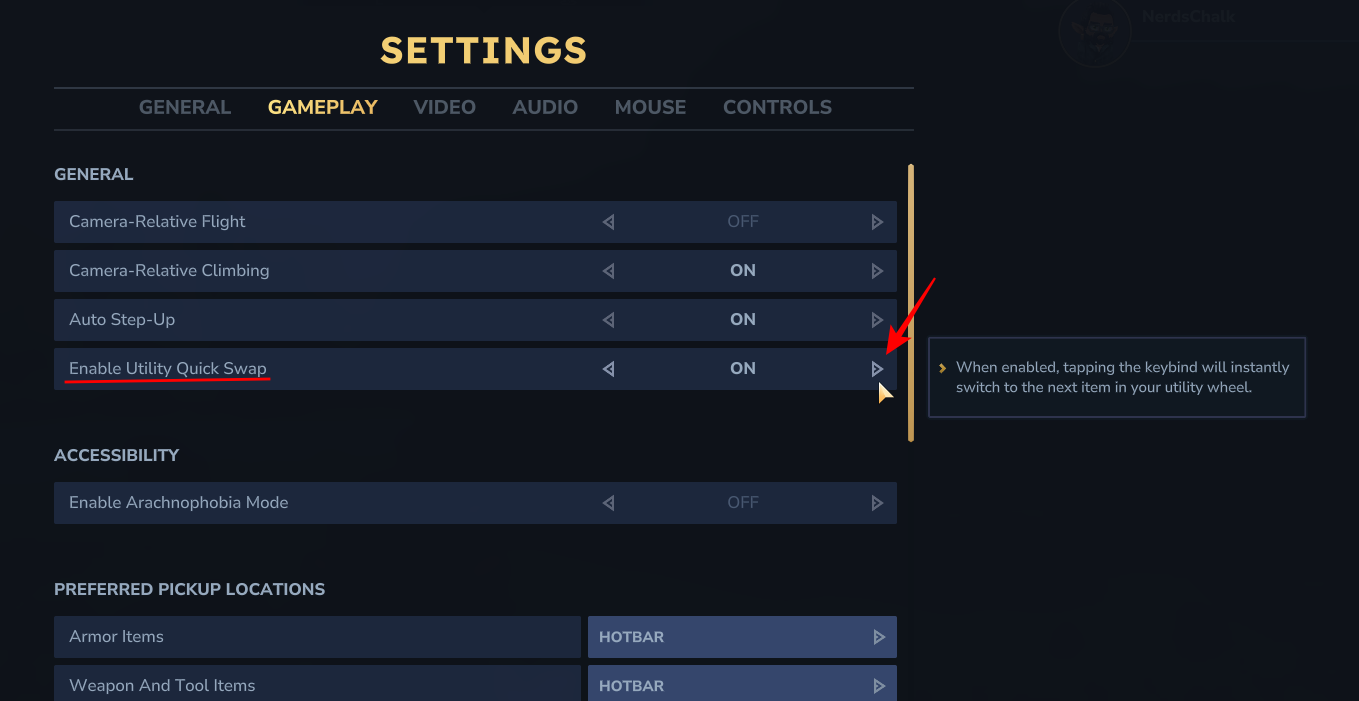Toggle the Enable Utility Quick Swap ON value

coord(742,369)
